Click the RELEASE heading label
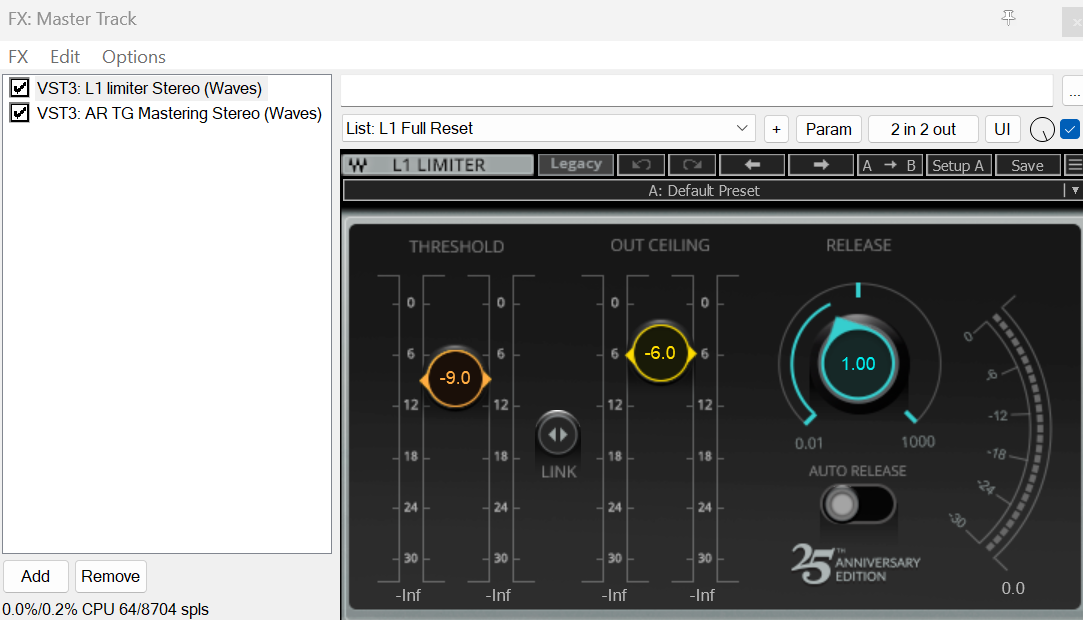 point(859,245)
